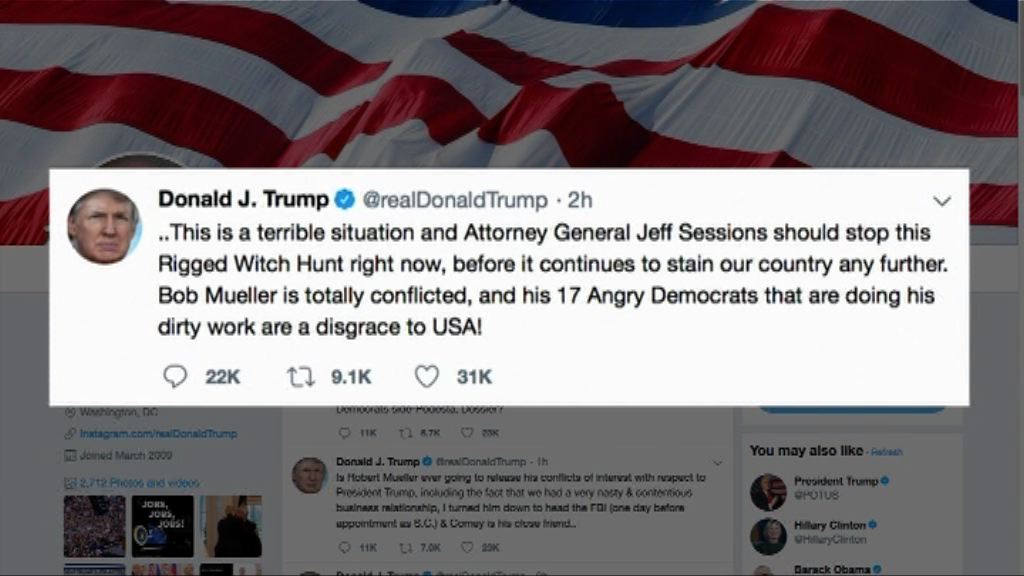Image resolution: width=1024 pixels, height=576 pixels.
Task: Retweet the highlighted tweet with 9.1K retweets
Action: (x=300, y=377)
